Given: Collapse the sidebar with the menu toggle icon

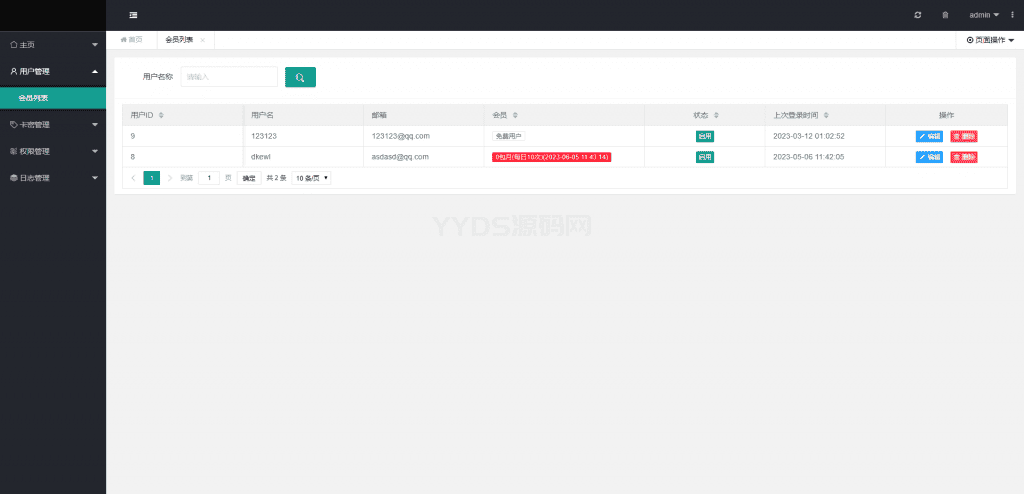Looking at the screenshot, I should 133,15.
